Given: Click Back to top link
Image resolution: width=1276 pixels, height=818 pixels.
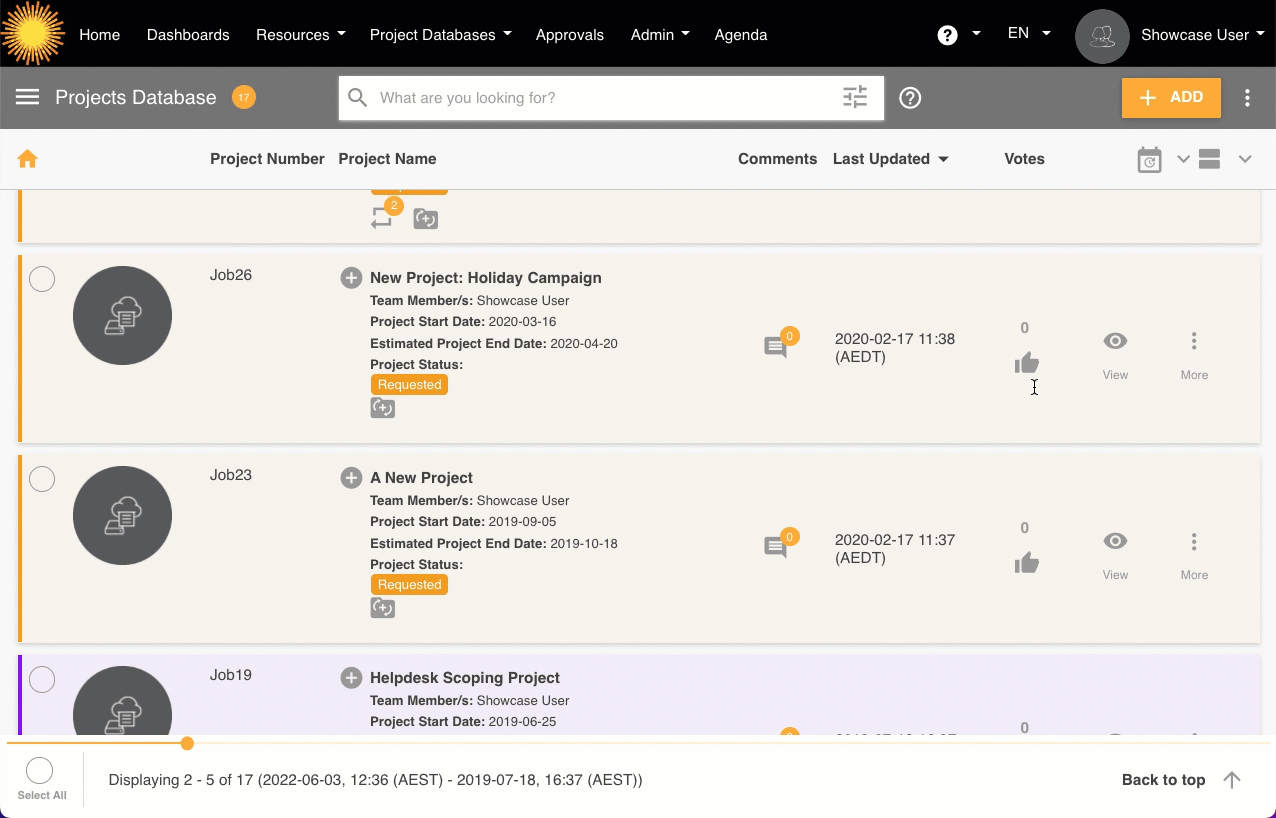Looking at the screenshot, I should coord(1180,780).
